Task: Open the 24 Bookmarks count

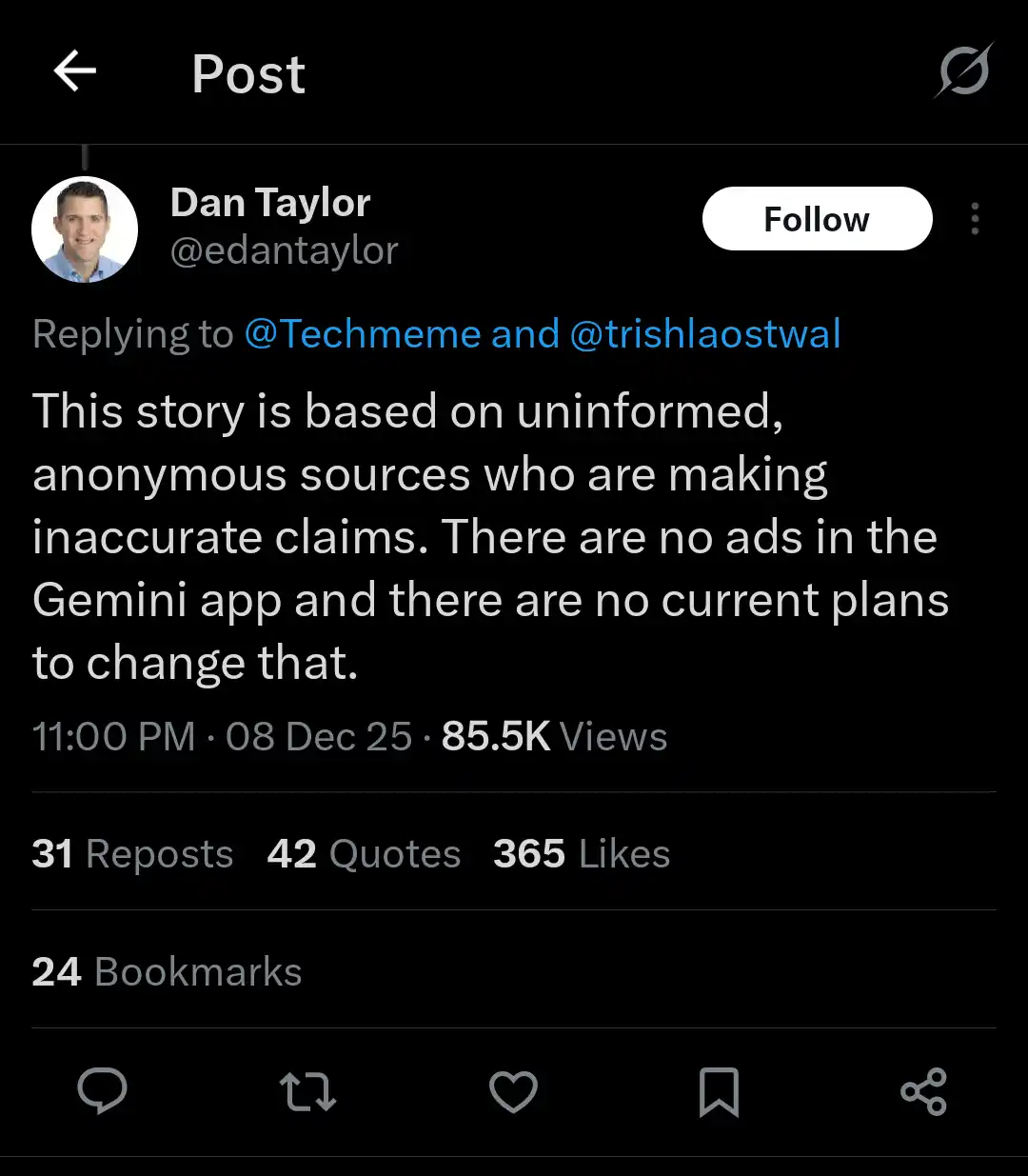Action: coord(167,972)
